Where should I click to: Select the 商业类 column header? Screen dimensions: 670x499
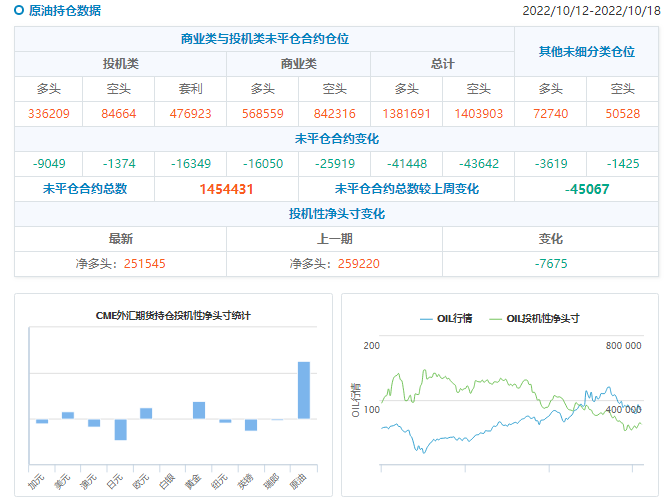(298, 63)
